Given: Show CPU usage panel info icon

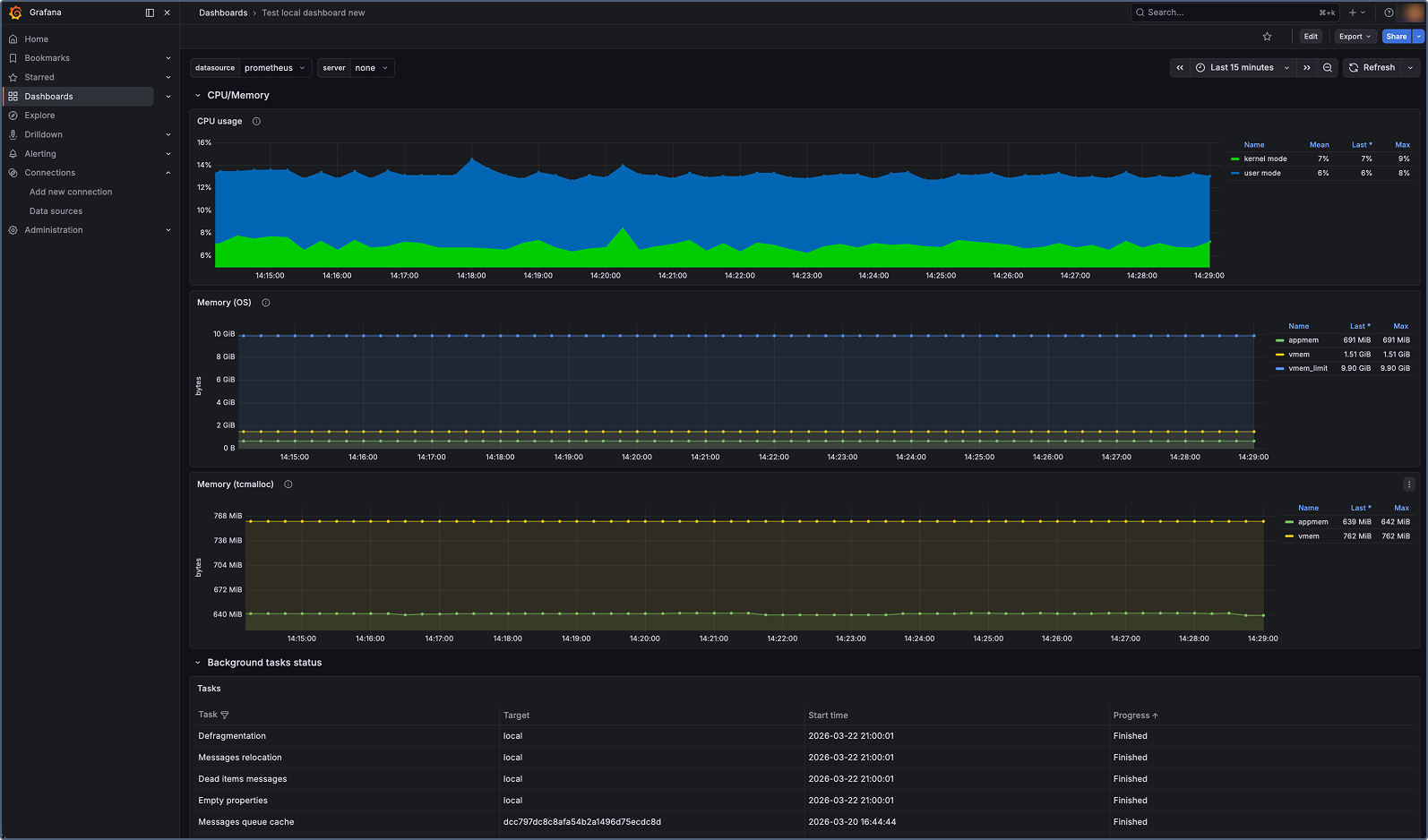Looking at the screenshot, I should click(256, 122).
